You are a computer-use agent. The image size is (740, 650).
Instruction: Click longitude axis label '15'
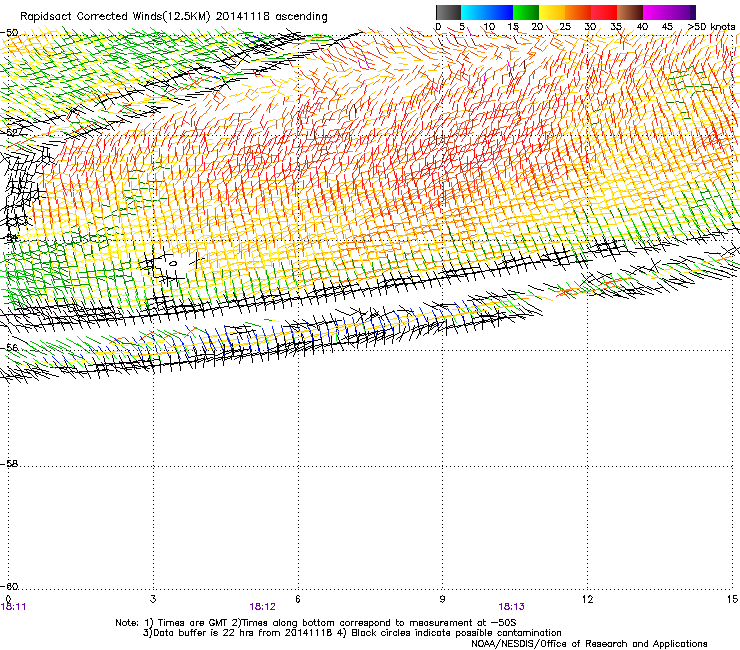(732, 599)
